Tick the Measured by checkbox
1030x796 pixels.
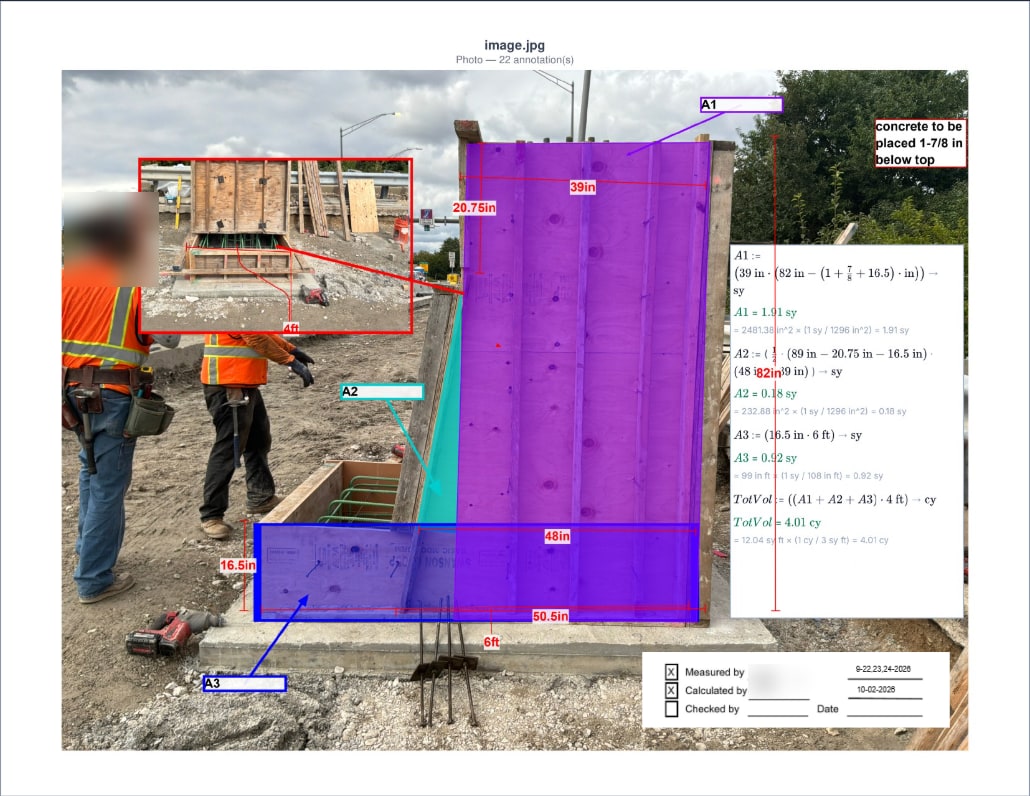click(x=671, y=672)
